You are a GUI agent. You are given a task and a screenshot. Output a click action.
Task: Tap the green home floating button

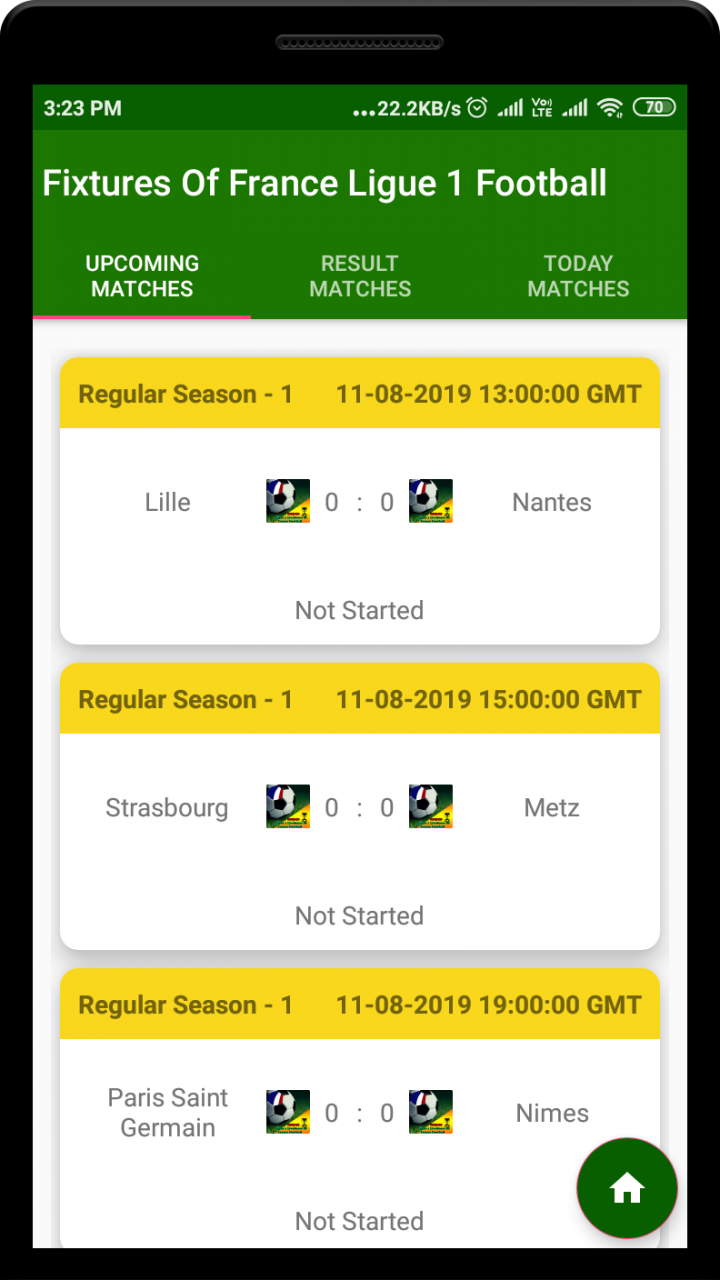tap(627, 1188)
